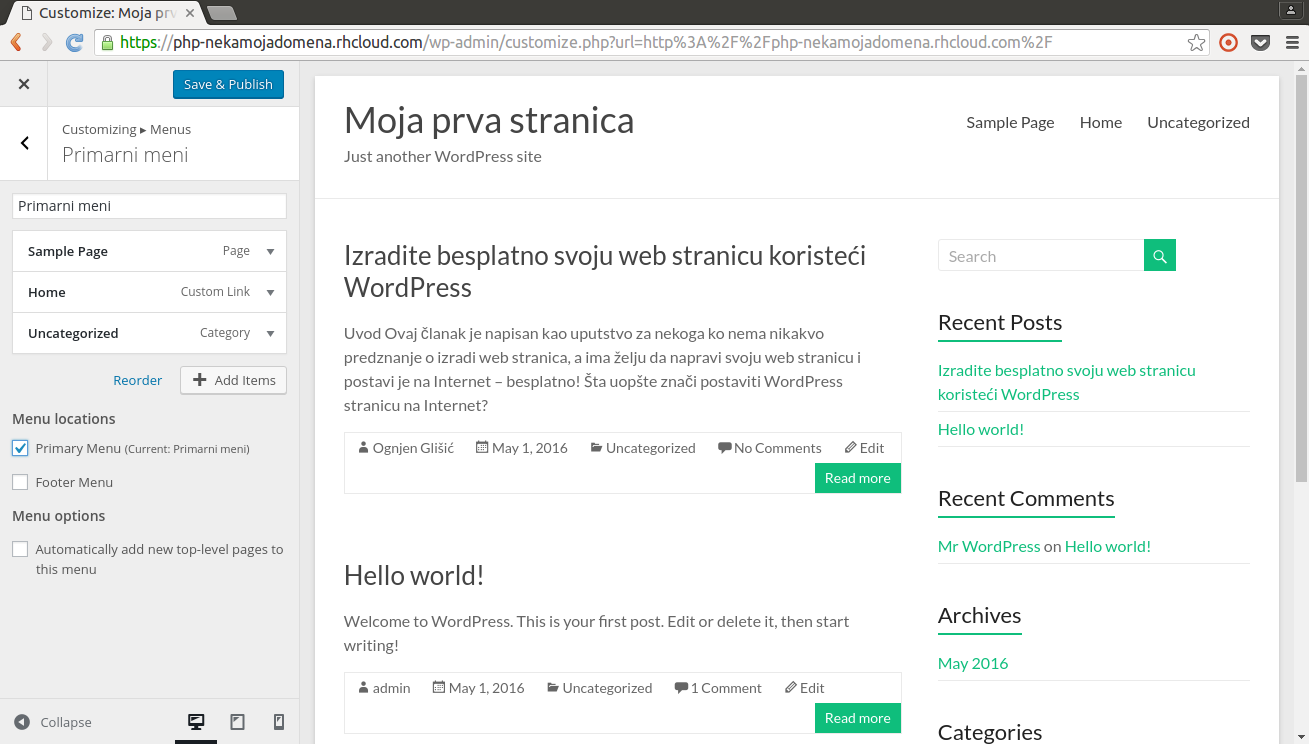Click the Add Items button
Screen dimensions: 1309x744
click(234, 380)
